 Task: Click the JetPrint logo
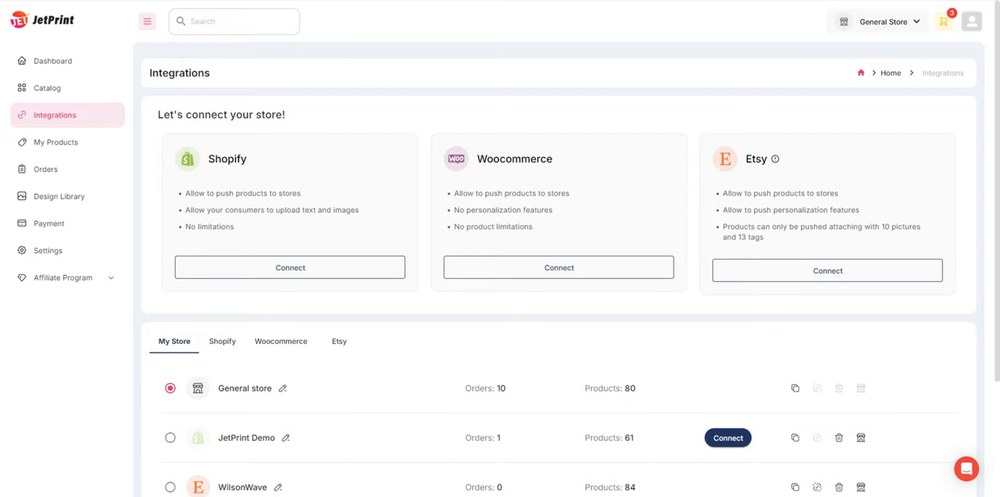coord(42,20)
